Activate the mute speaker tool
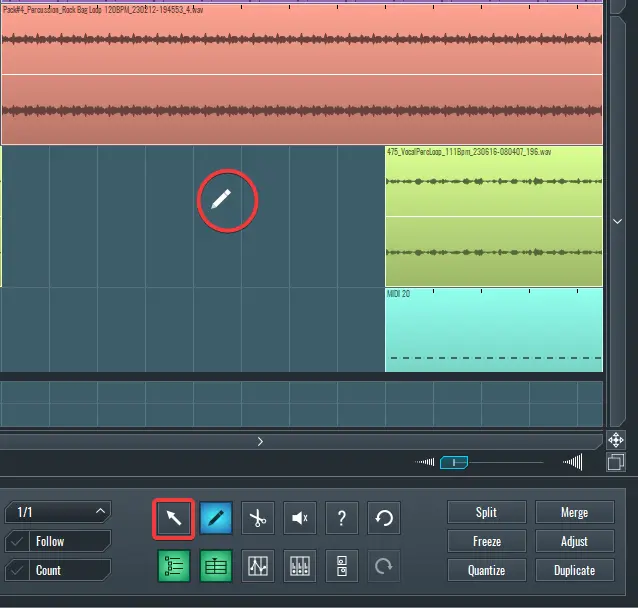Viewport: 638px width, 608px height. click(300, 518)
